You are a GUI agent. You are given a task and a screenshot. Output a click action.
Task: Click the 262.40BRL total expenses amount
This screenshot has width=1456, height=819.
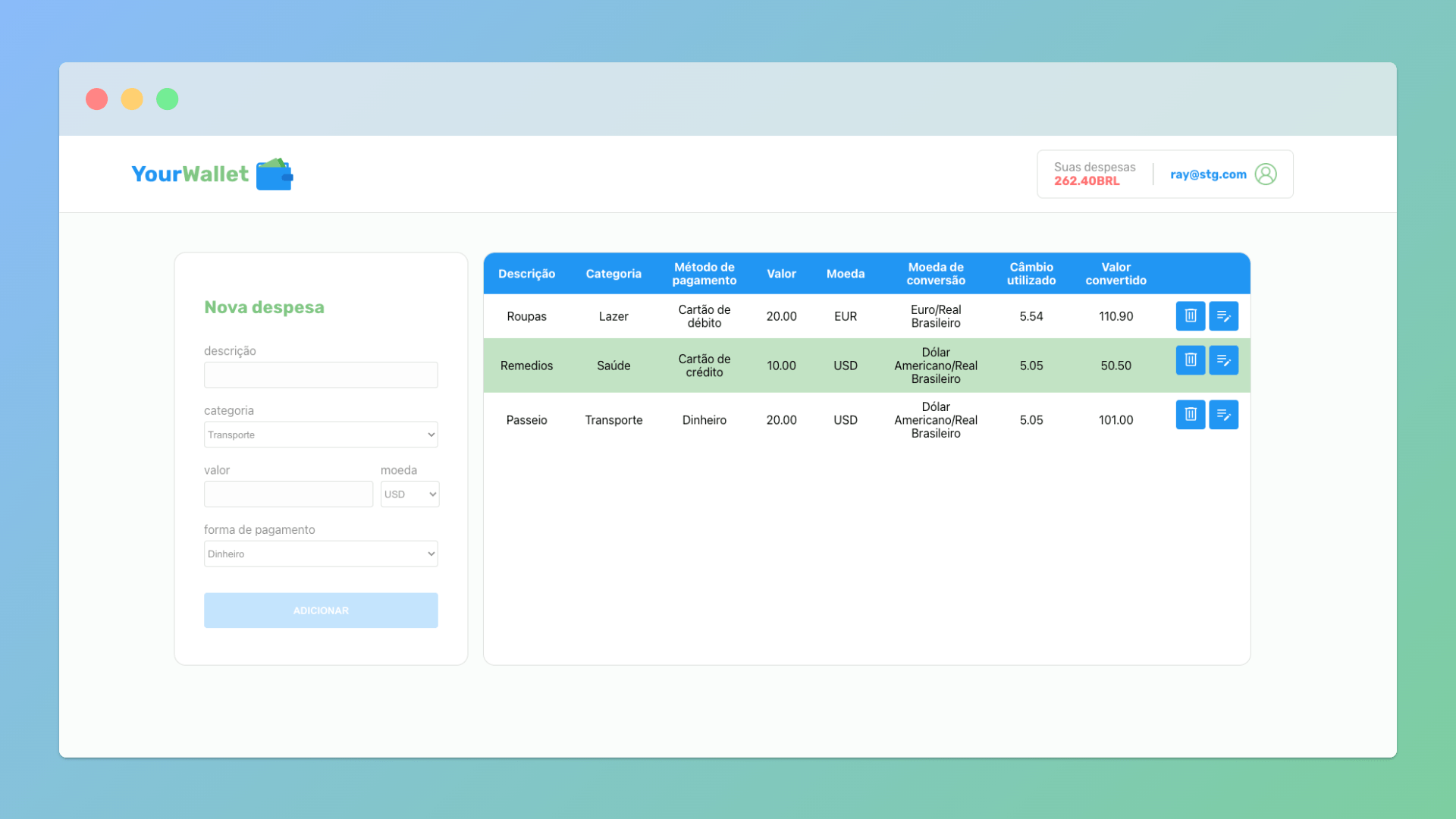pos(1086,181)
